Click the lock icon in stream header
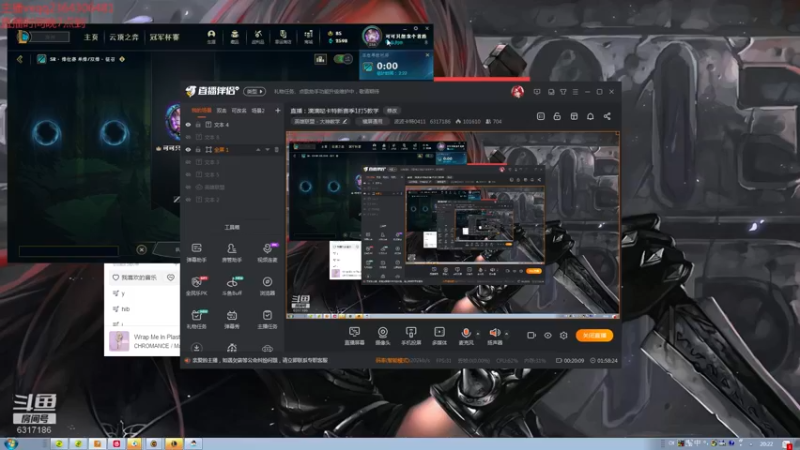Screen dimensions: 800x450 point(557,116)
